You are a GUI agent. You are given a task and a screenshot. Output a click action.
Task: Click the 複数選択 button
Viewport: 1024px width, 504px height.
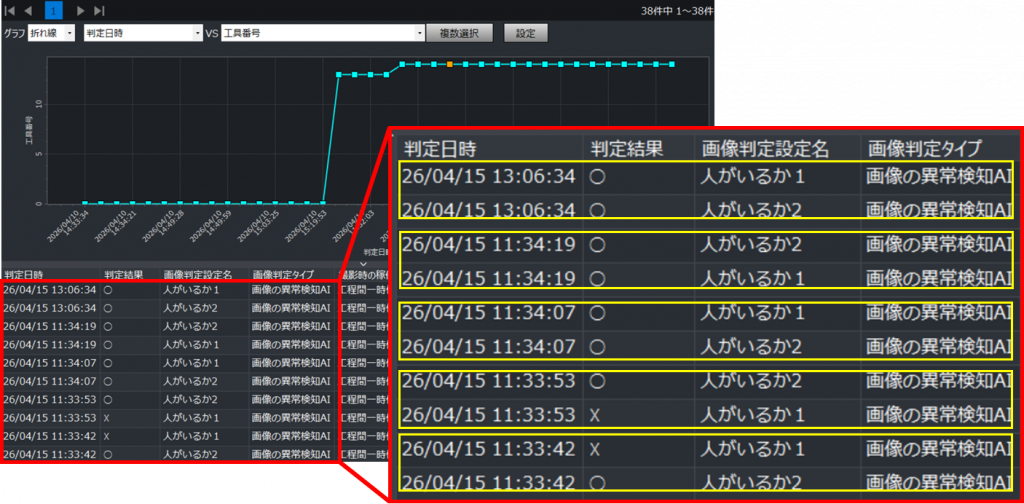tap(460, 33)
